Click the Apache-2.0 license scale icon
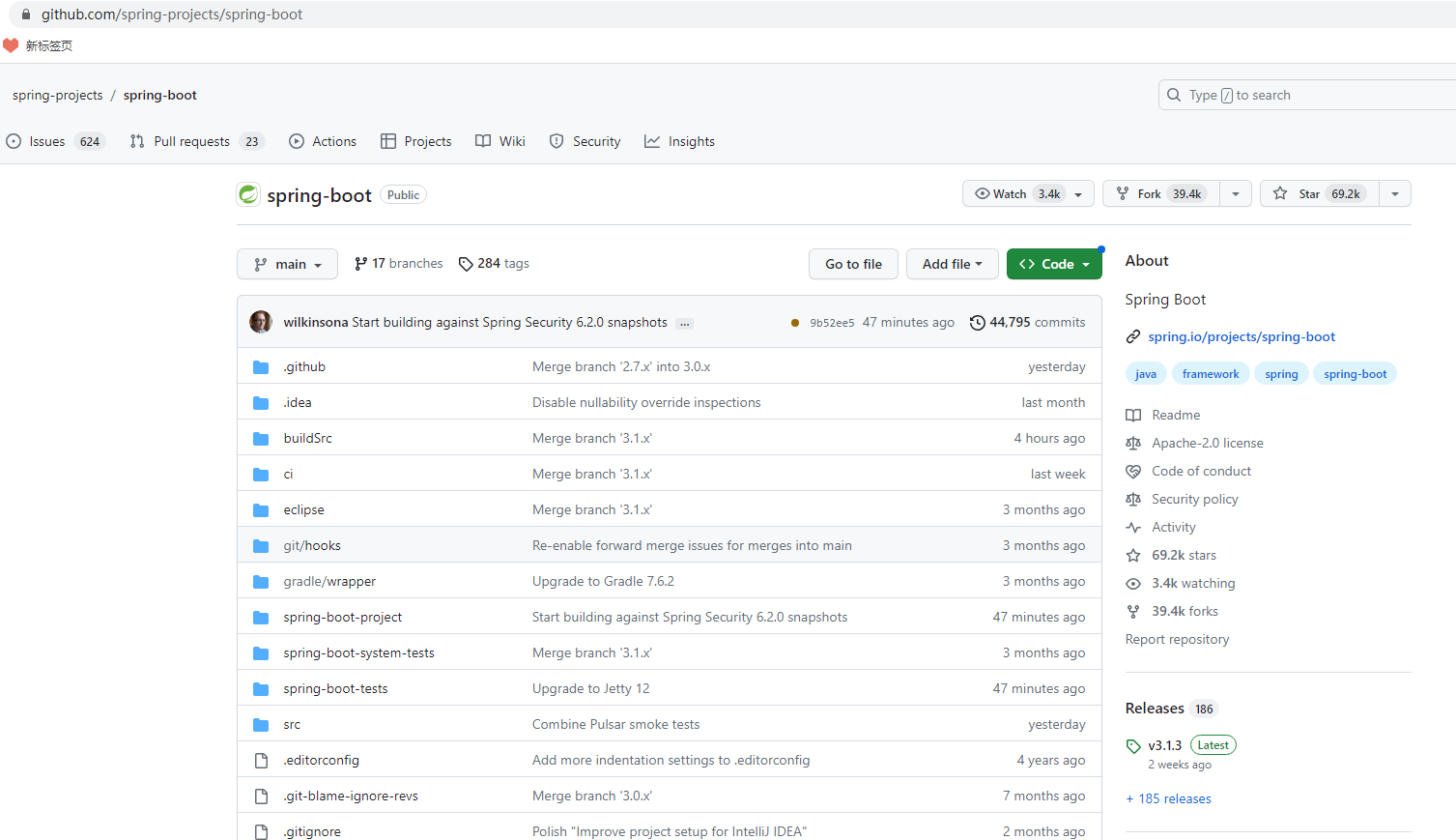Image resolution: width=1456 pixels, height=840 pixels. click(1133, 444)
